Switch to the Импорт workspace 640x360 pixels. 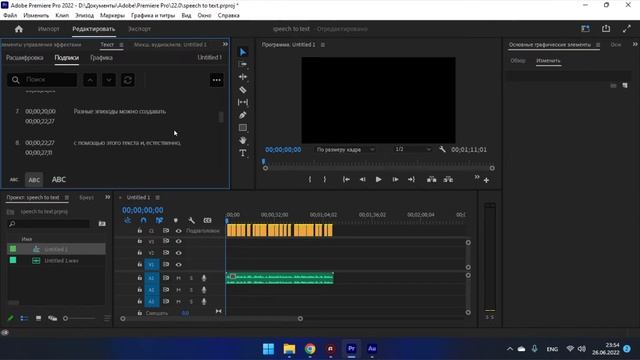pos(49,29)
